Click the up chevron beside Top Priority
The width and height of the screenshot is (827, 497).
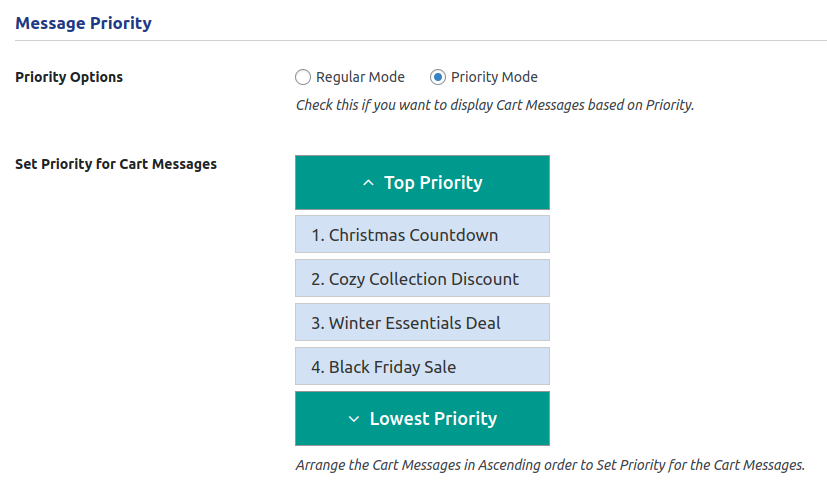click(x=368, y=183)
